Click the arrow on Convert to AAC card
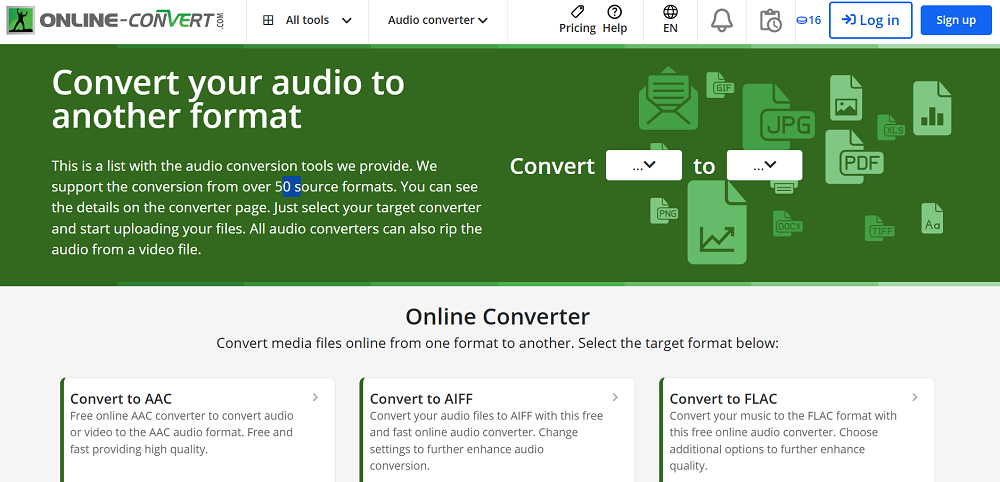Viewport: 1000px width, 482px height. (316, 397)
